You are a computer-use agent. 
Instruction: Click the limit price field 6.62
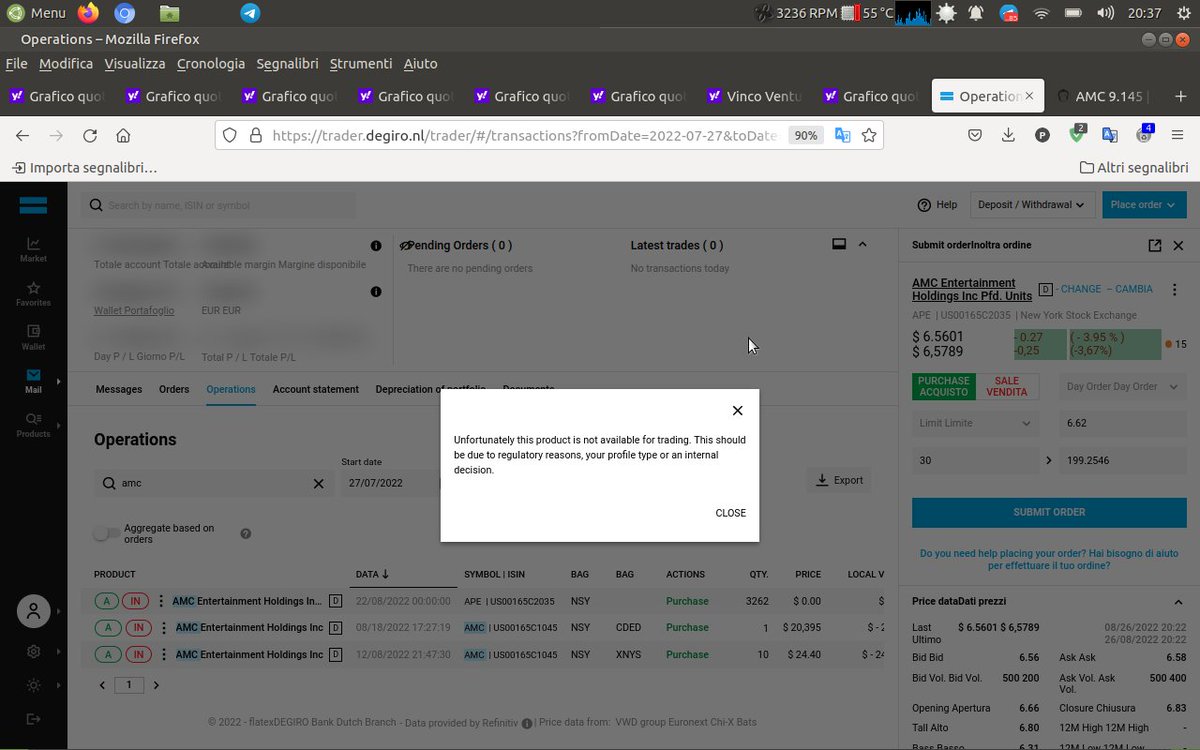pyautogui.click(x=1123, y=424)
